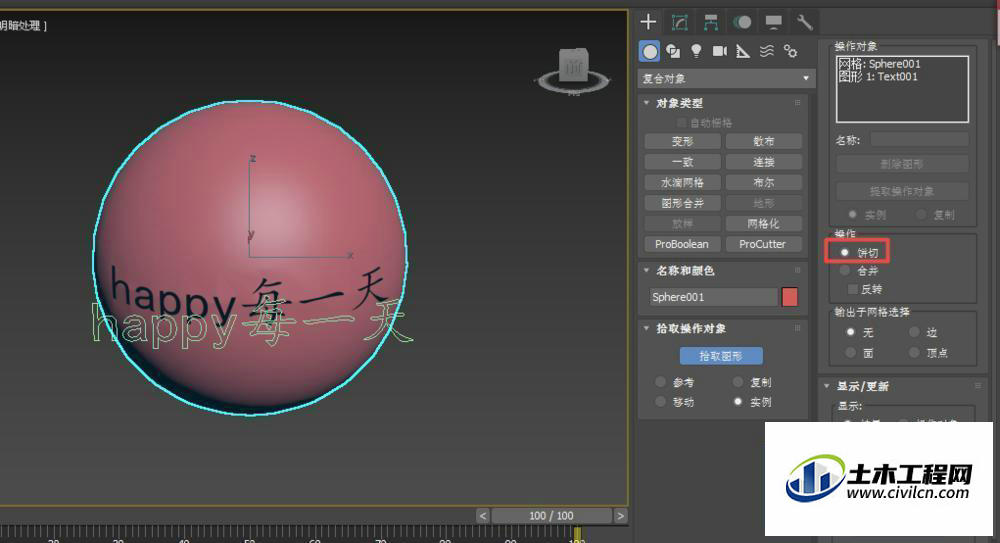This screenshot has height=543, width=1000.
Task: Switch to the Modify panel tab
Action: (679, 22)
